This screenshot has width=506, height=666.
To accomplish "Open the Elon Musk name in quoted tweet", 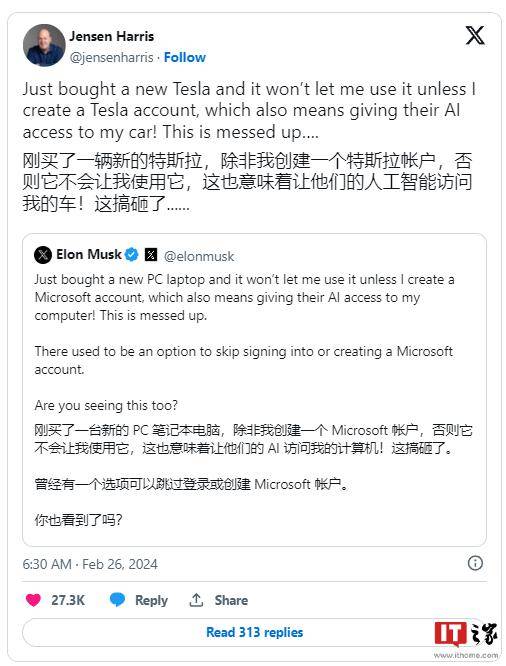I will [89, 254].
